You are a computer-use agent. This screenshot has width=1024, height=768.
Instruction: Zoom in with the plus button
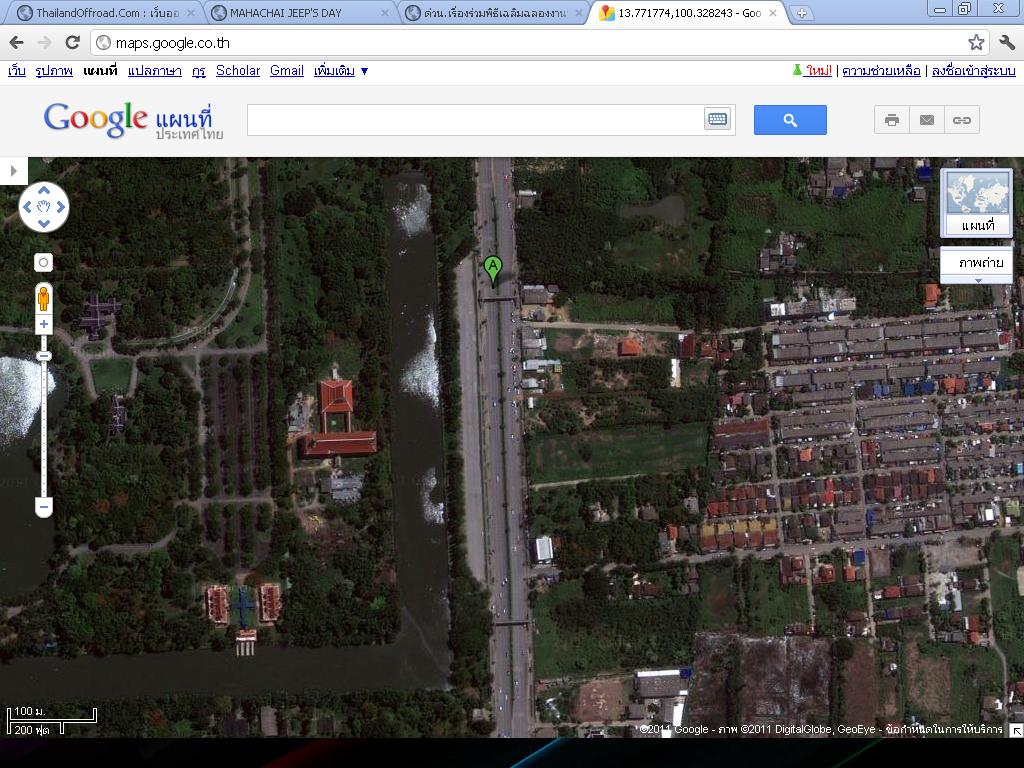pyautogui.click(x=44, y=325)
